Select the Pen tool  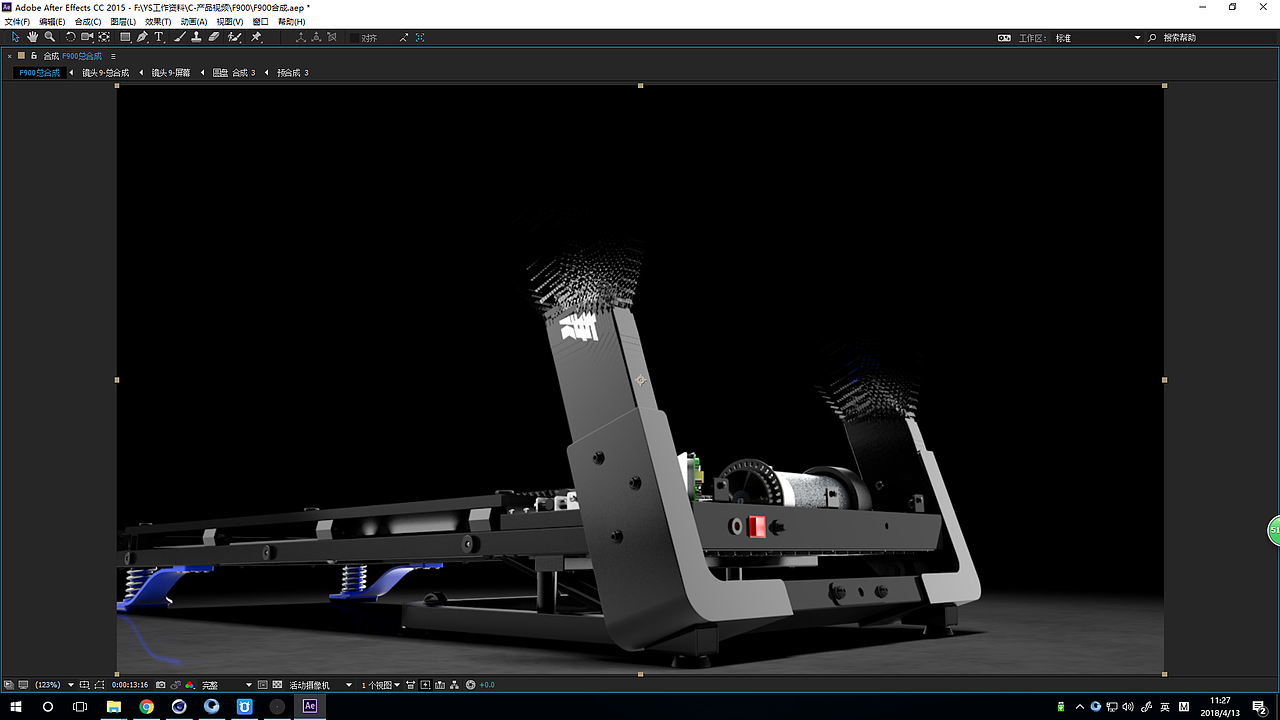click(142, 37)
